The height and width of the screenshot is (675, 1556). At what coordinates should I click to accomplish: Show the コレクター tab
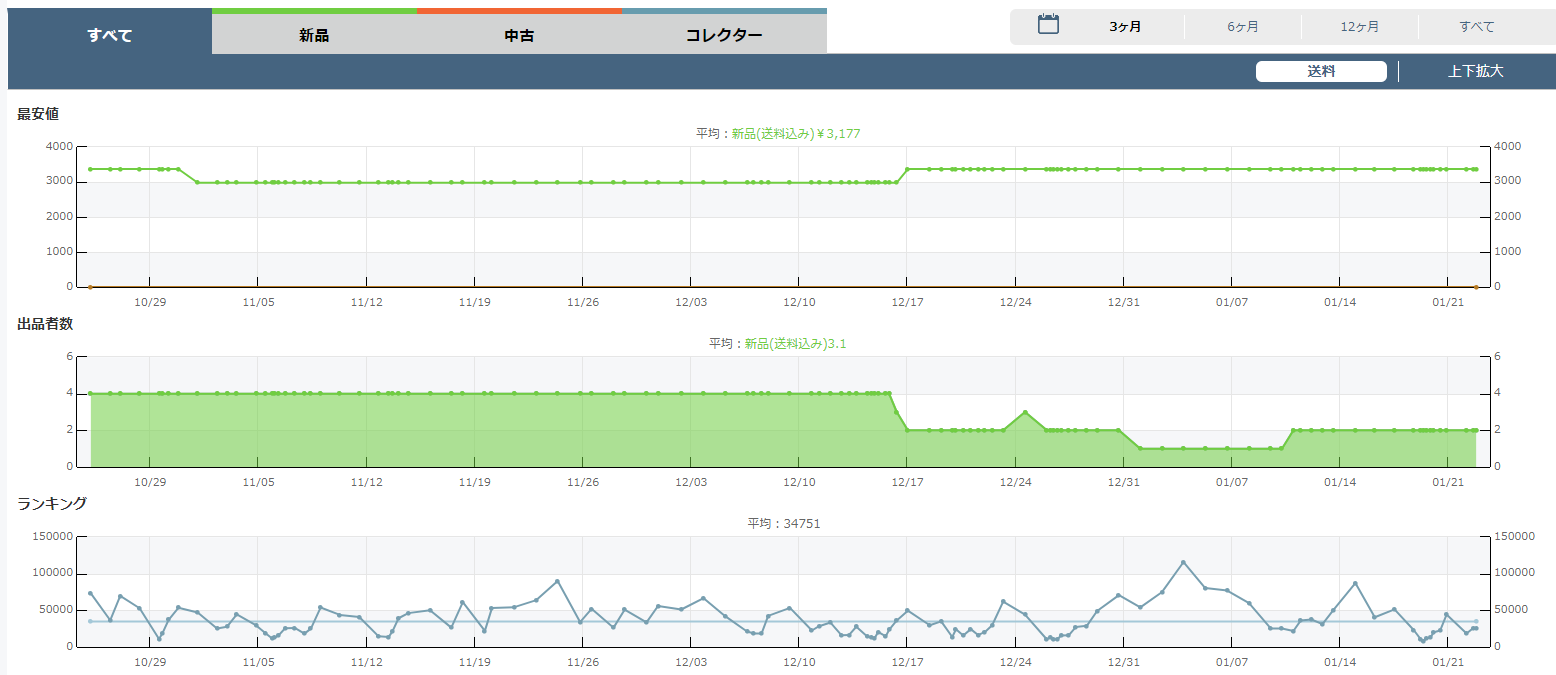pos(724,35)
